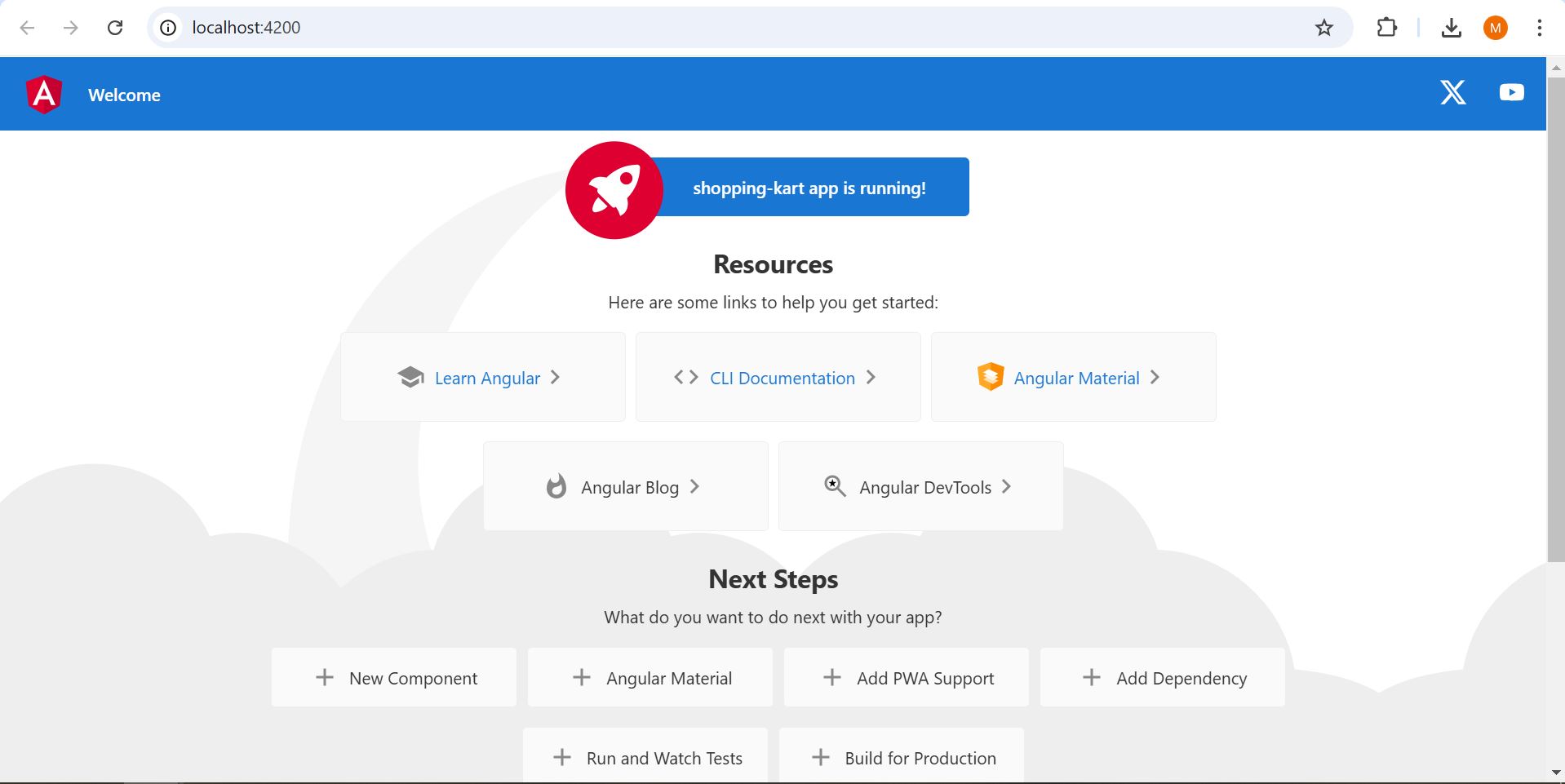Viewport: 1565px width, 784px height.
Task: Click the Resources heading
Action: point(774,264)
